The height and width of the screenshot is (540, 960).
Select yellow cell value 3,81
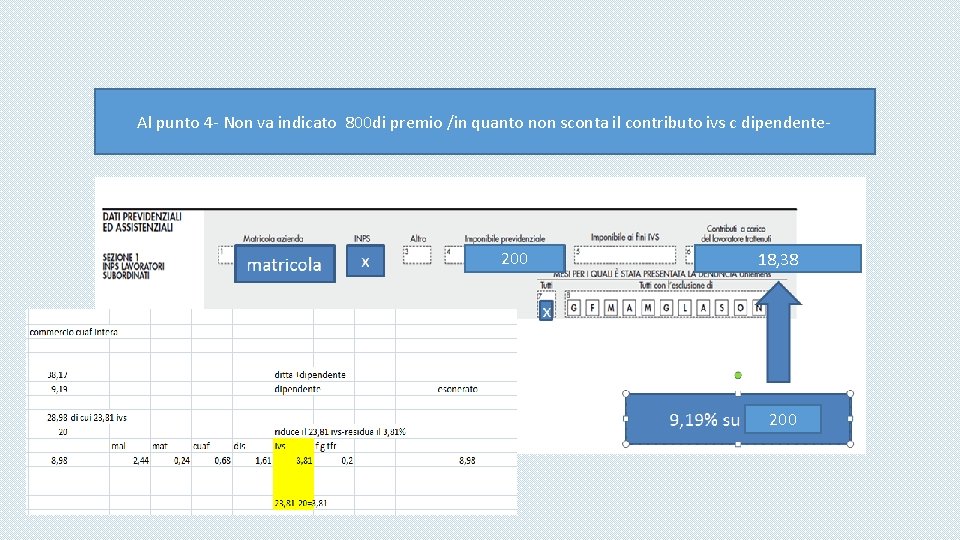pyautogui.click(x=293, y=460)
